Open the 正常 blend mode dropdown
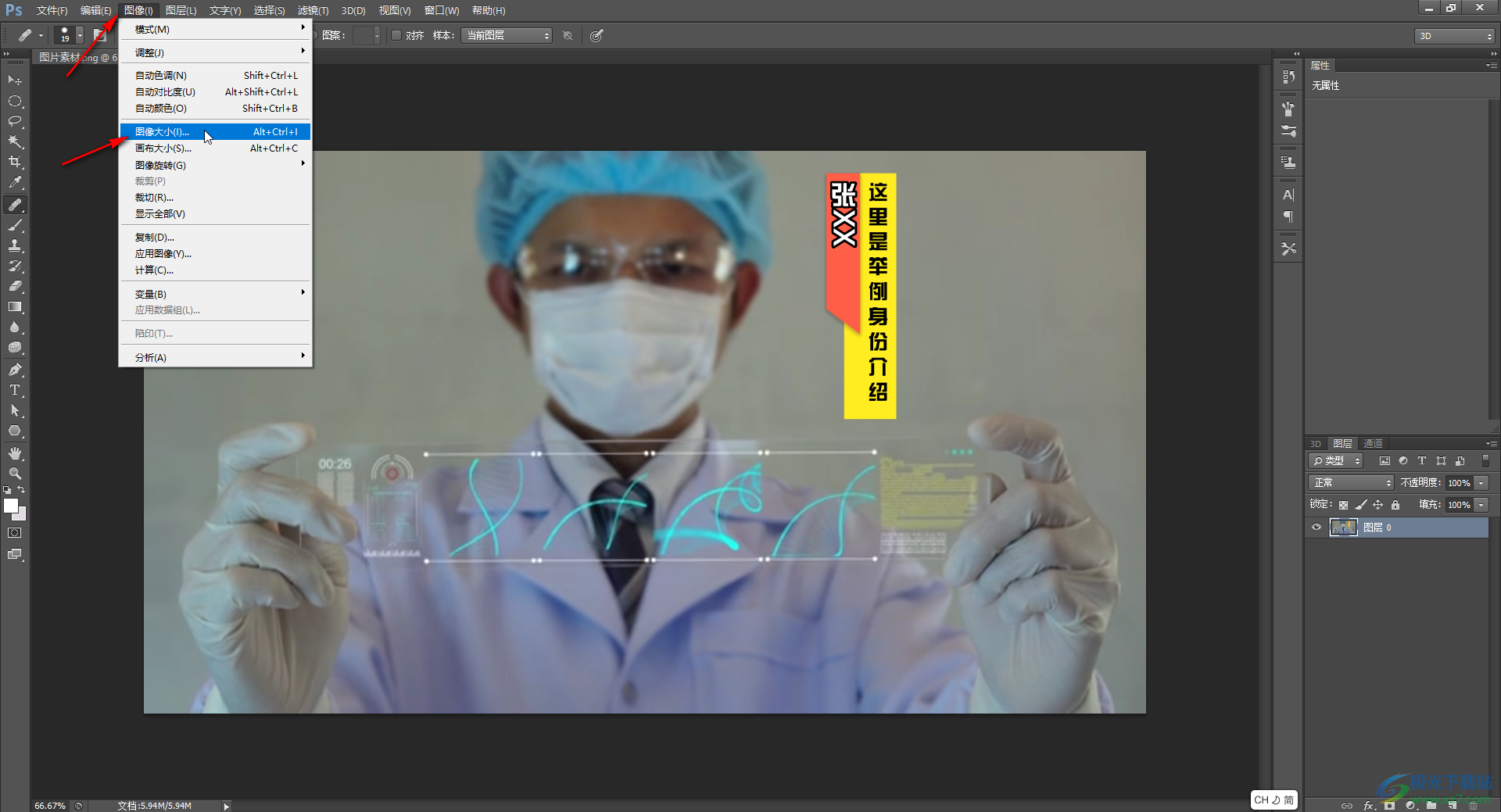Viewport: 1501px width, 812px height. 1352,483
